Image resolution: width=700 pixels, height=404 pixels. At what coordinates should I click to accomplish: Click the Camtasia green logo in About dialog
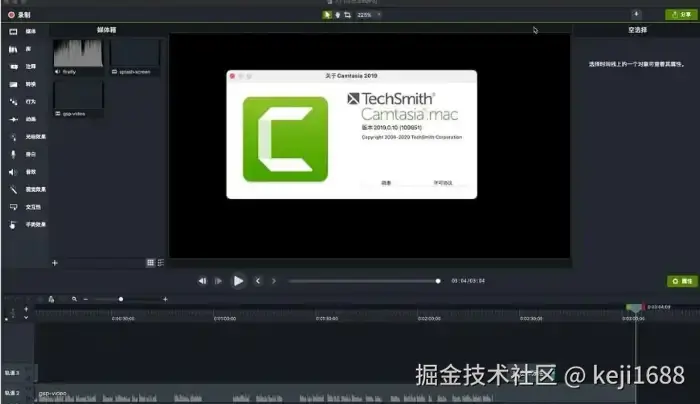285,139
